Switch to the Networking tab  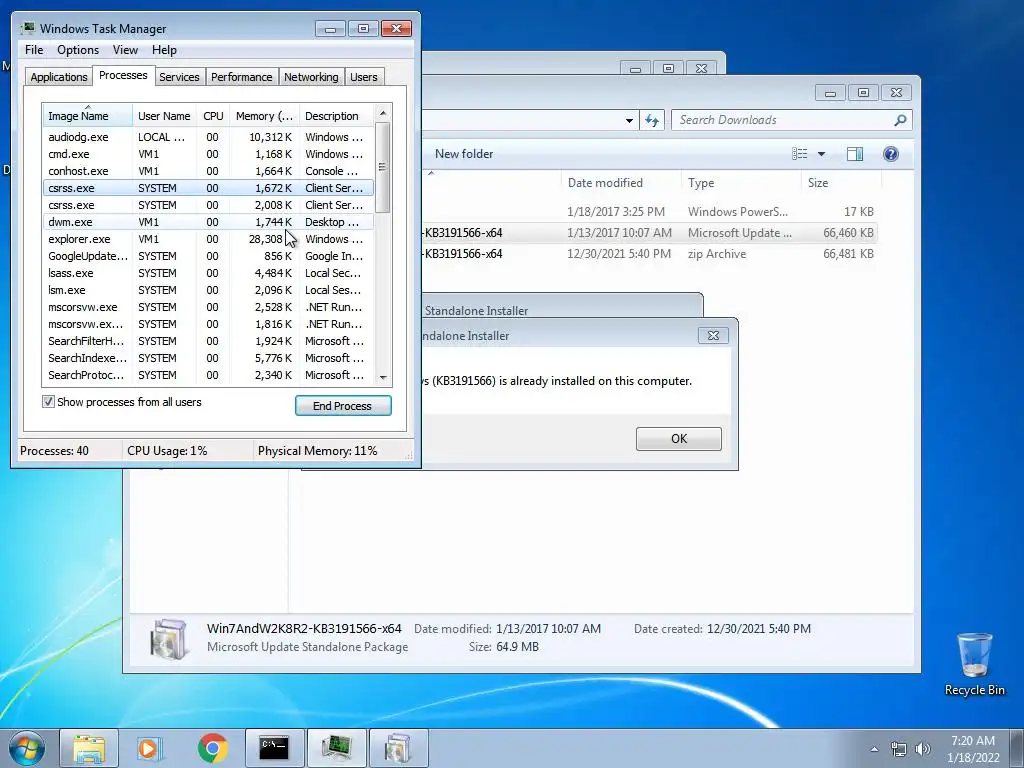tap(311, 77)
